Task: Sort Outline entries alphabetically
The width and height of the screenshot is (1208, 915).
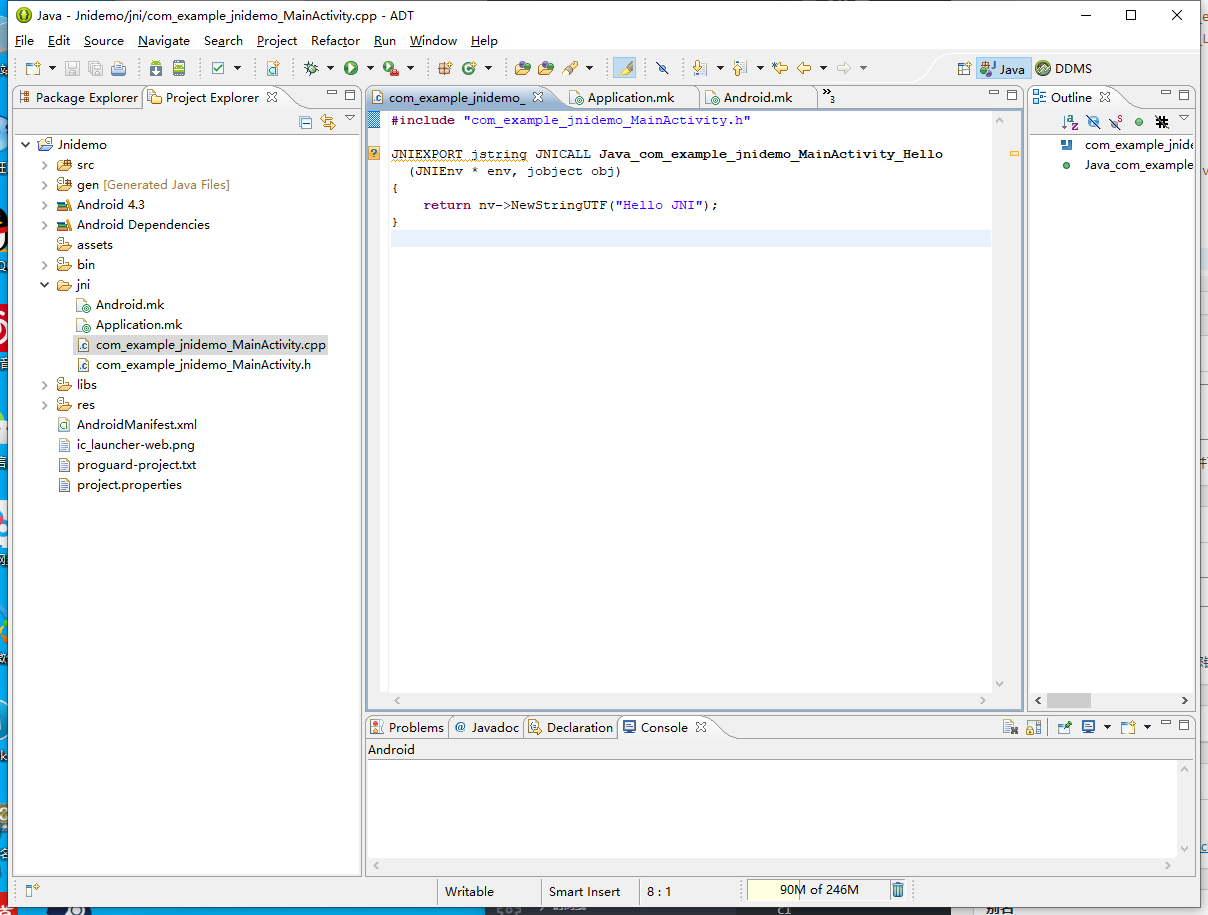Action: click(x=1070, y=122)
